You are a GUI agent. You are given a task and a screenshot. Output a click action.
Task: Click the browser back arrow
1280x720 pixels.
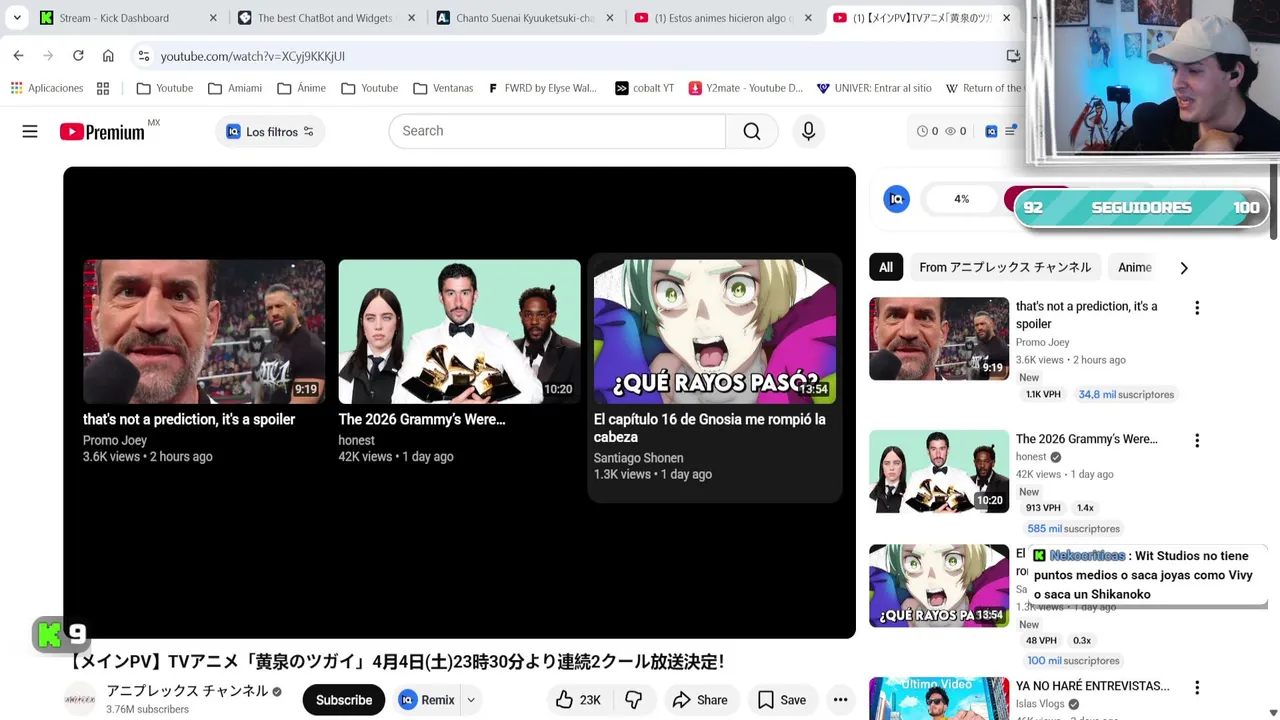(x=18, y=56)
